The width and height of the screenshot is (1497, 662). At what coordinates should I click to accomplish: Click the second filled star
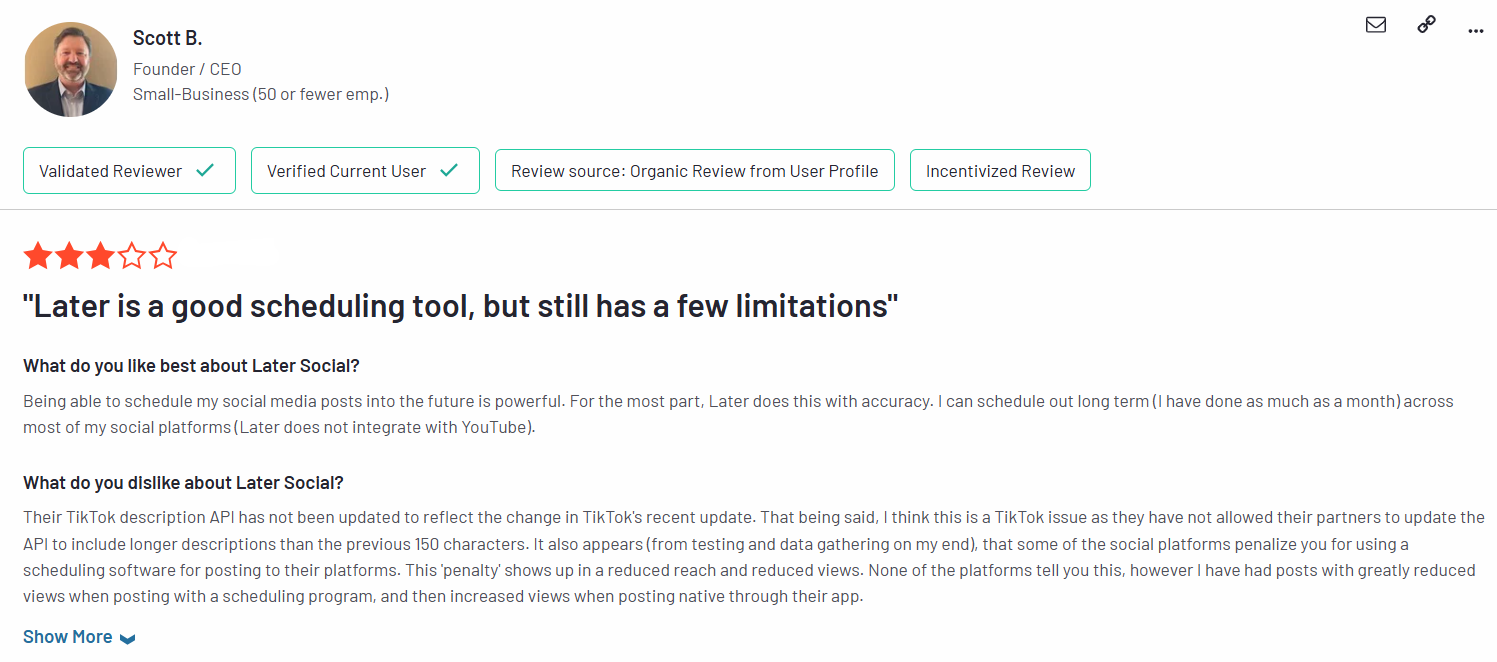tap(69, 256)
